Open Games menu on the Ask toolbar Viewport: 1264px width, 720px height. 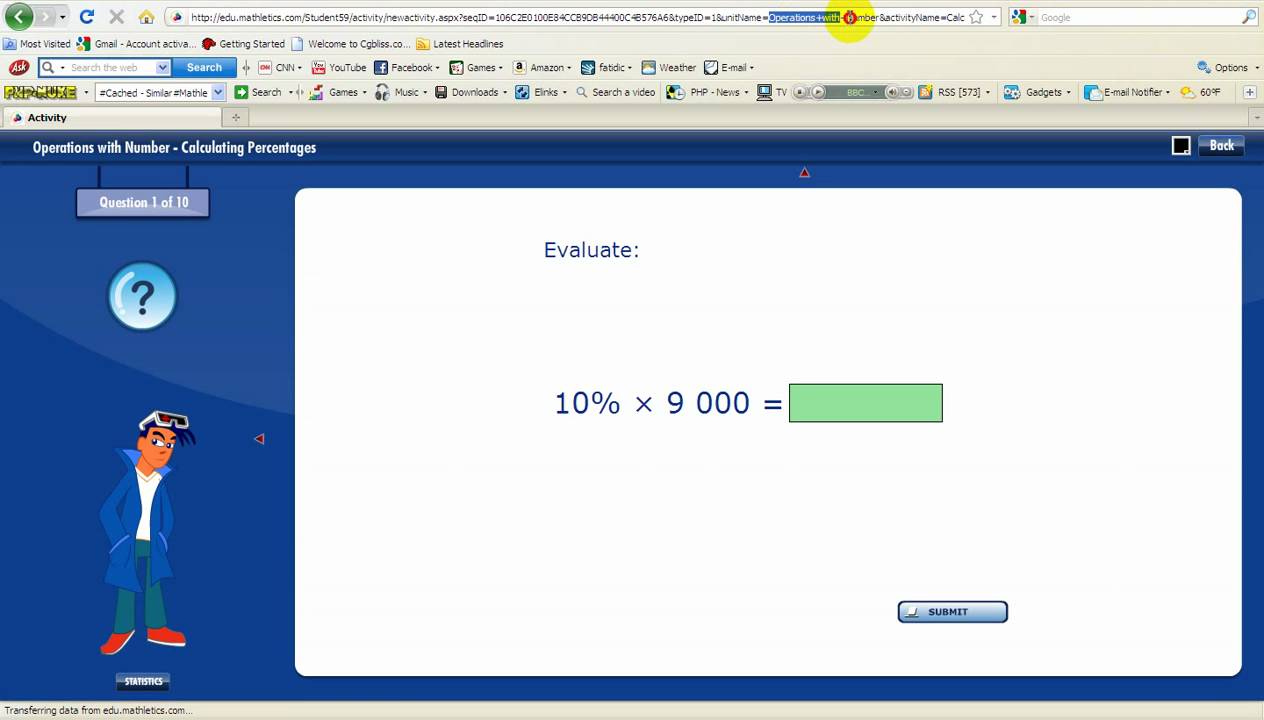click(x=475, y=67)
